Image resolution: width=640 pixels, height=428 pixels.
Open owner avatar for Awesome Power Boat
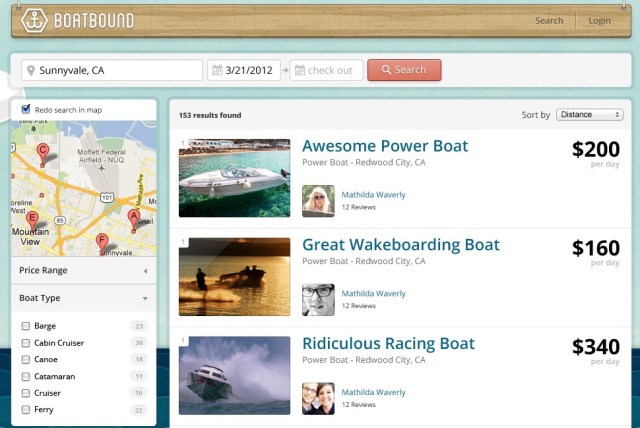(x=318, y=201)
